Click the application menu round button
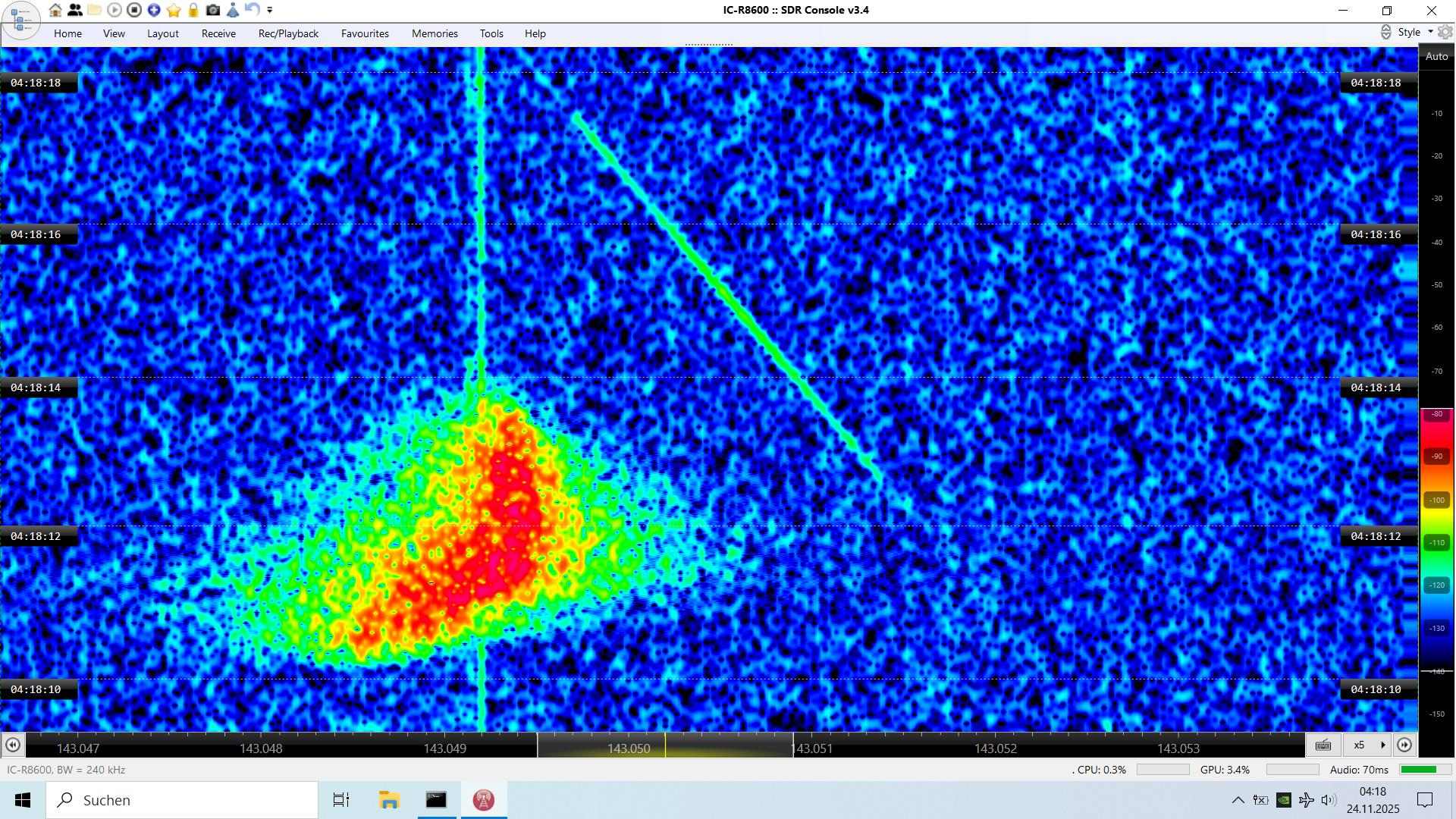Viewport: 1456px width, 819px height. 20,19
